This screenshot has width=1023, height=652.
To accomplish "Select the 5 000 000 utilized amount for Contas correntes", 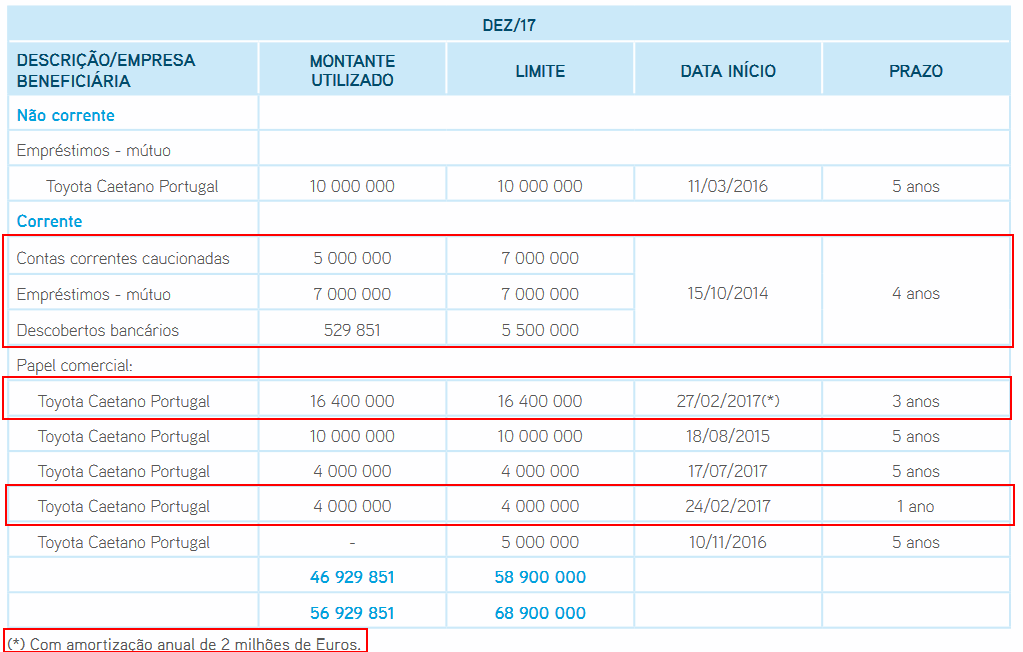I will point(352,258).
